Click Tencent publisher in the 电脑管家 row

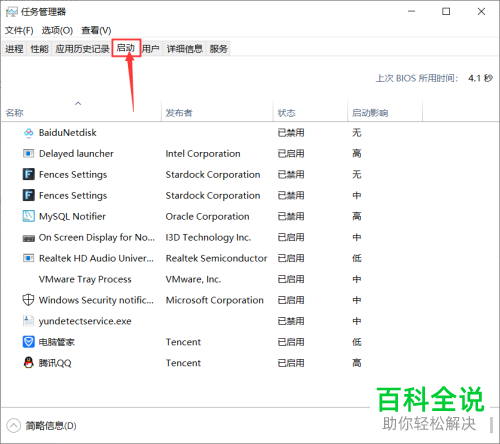coord(183,342)
